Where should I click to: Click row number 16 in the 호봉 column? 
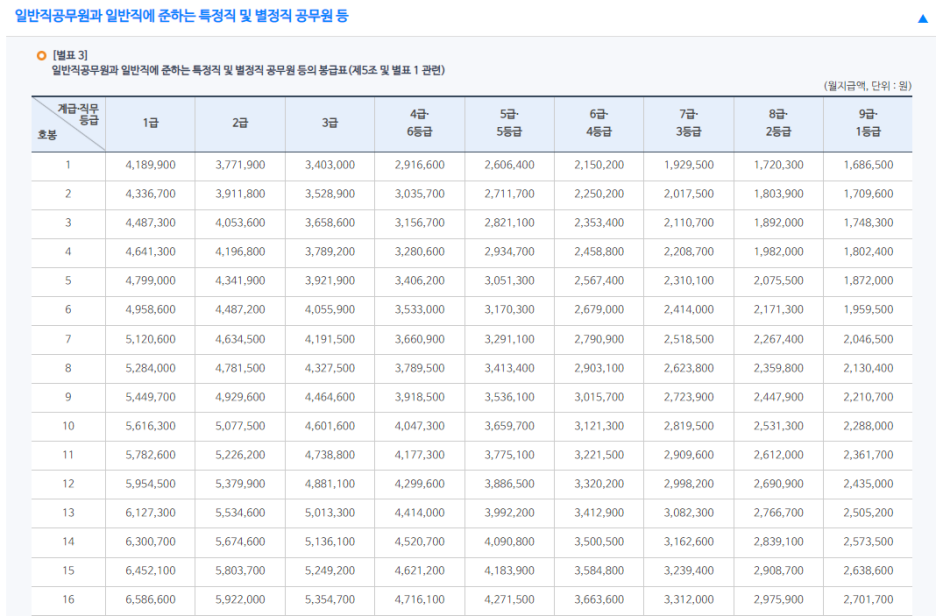click(68, 600)
